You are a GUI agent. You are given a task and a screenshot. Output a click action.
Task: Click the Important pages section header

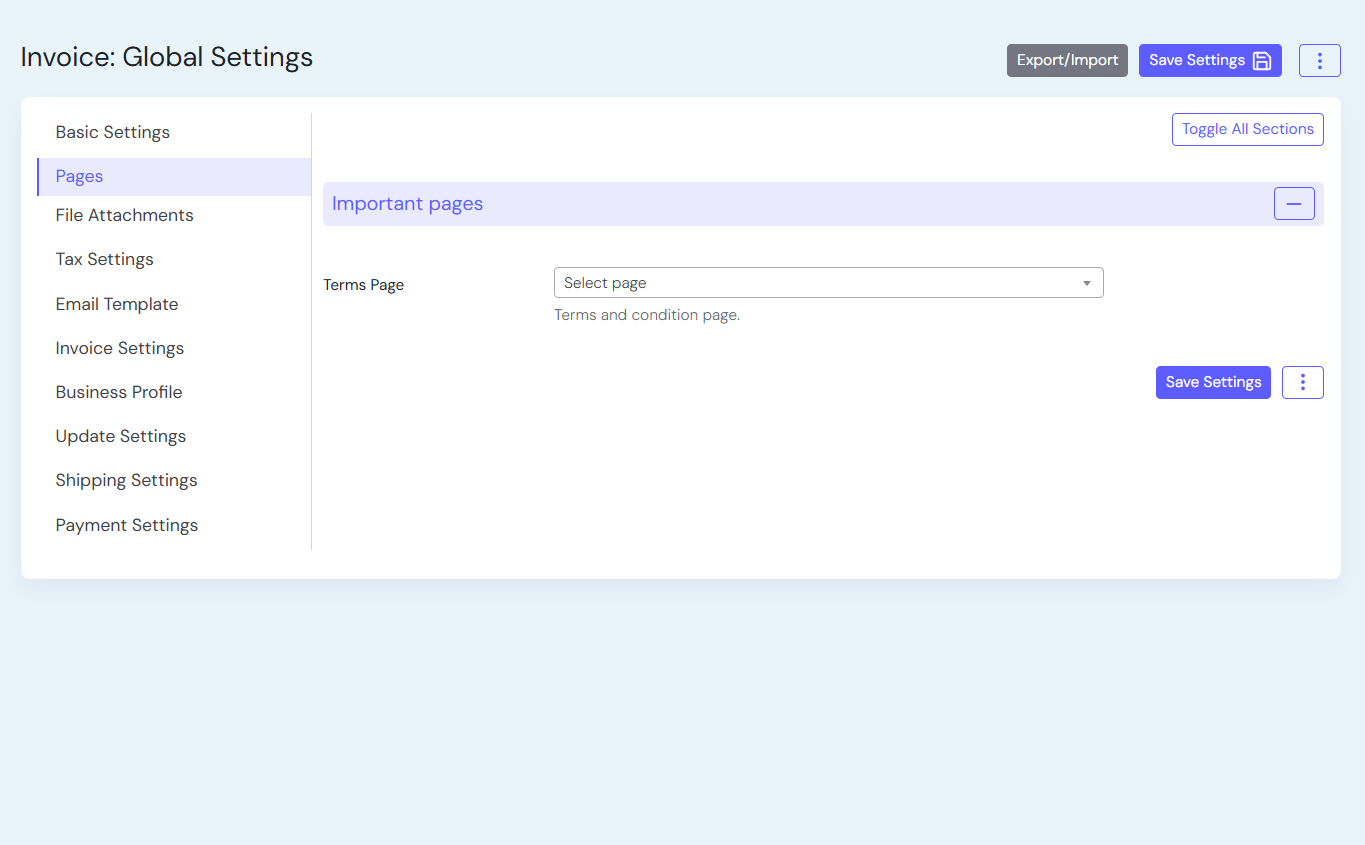pyautogui.click(x=408, y=204)
